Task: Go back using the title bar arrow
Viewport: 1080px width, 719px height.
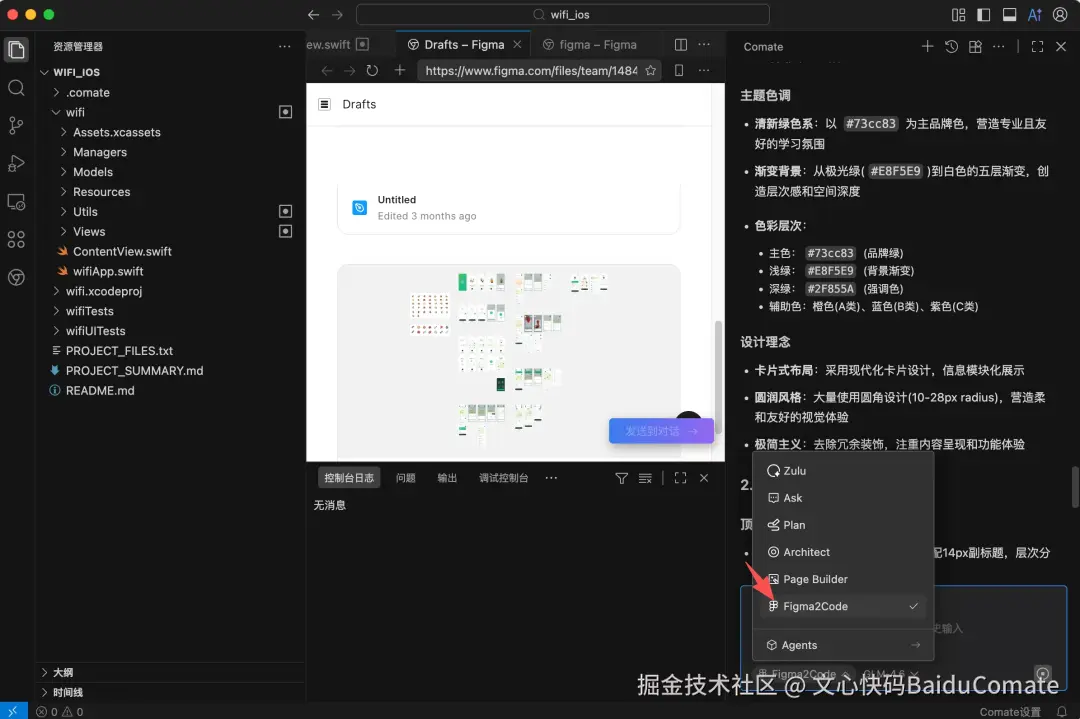Action: click(313, 14)
